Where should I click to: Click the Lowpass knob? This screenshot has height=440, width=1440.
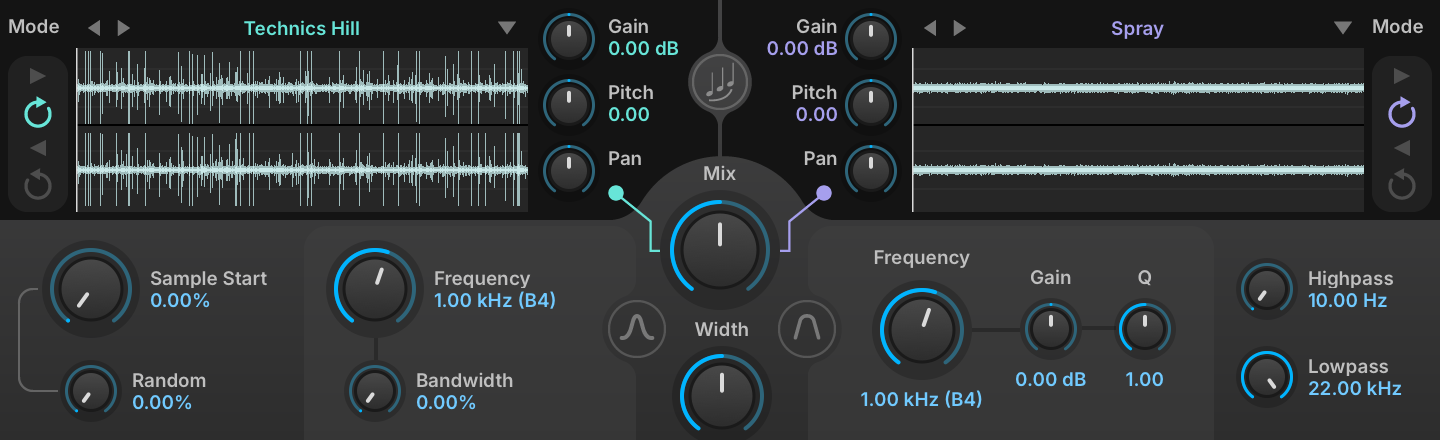(x=1265, y=377)
